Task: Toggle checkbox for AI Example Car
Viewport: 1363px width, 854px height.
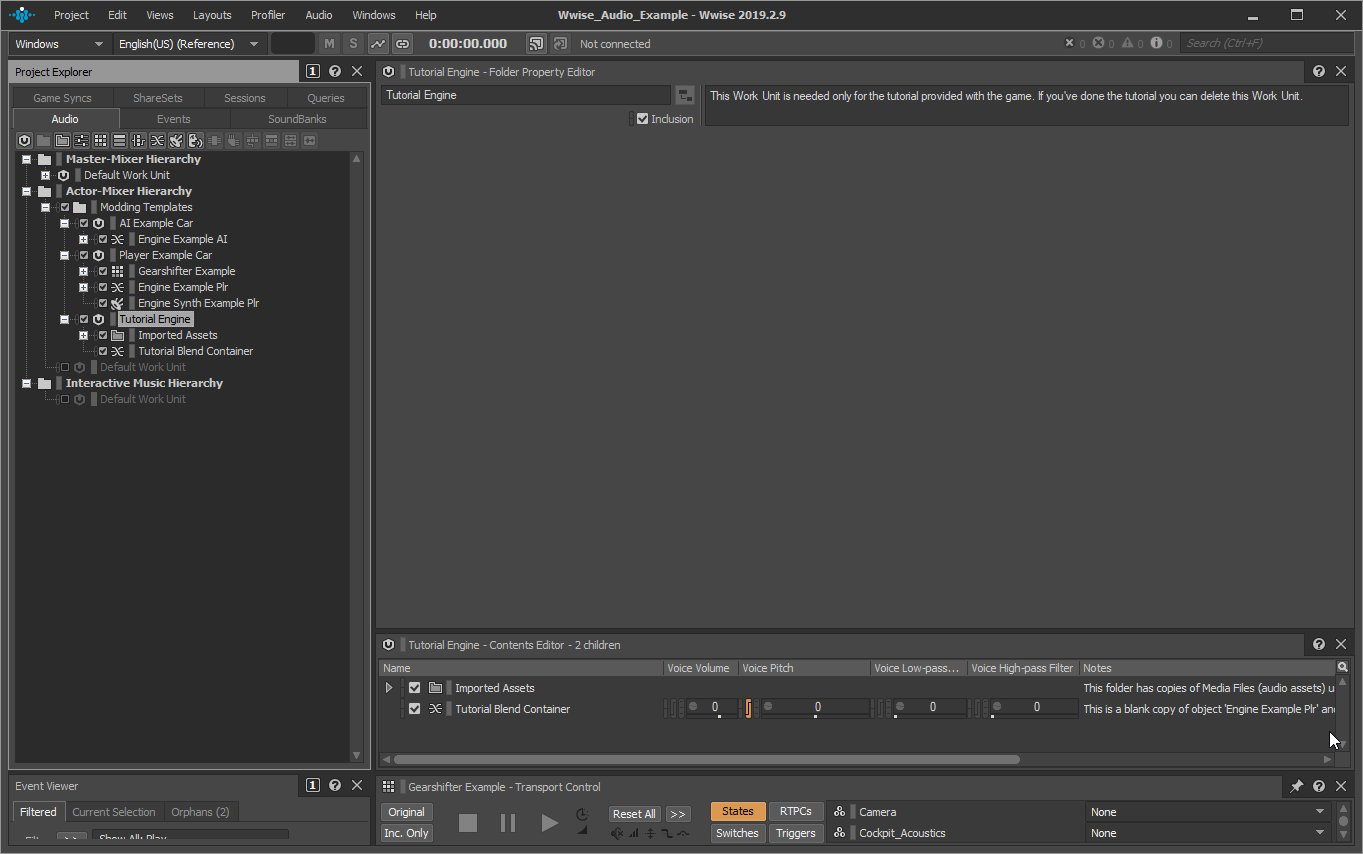Action: 84,223
